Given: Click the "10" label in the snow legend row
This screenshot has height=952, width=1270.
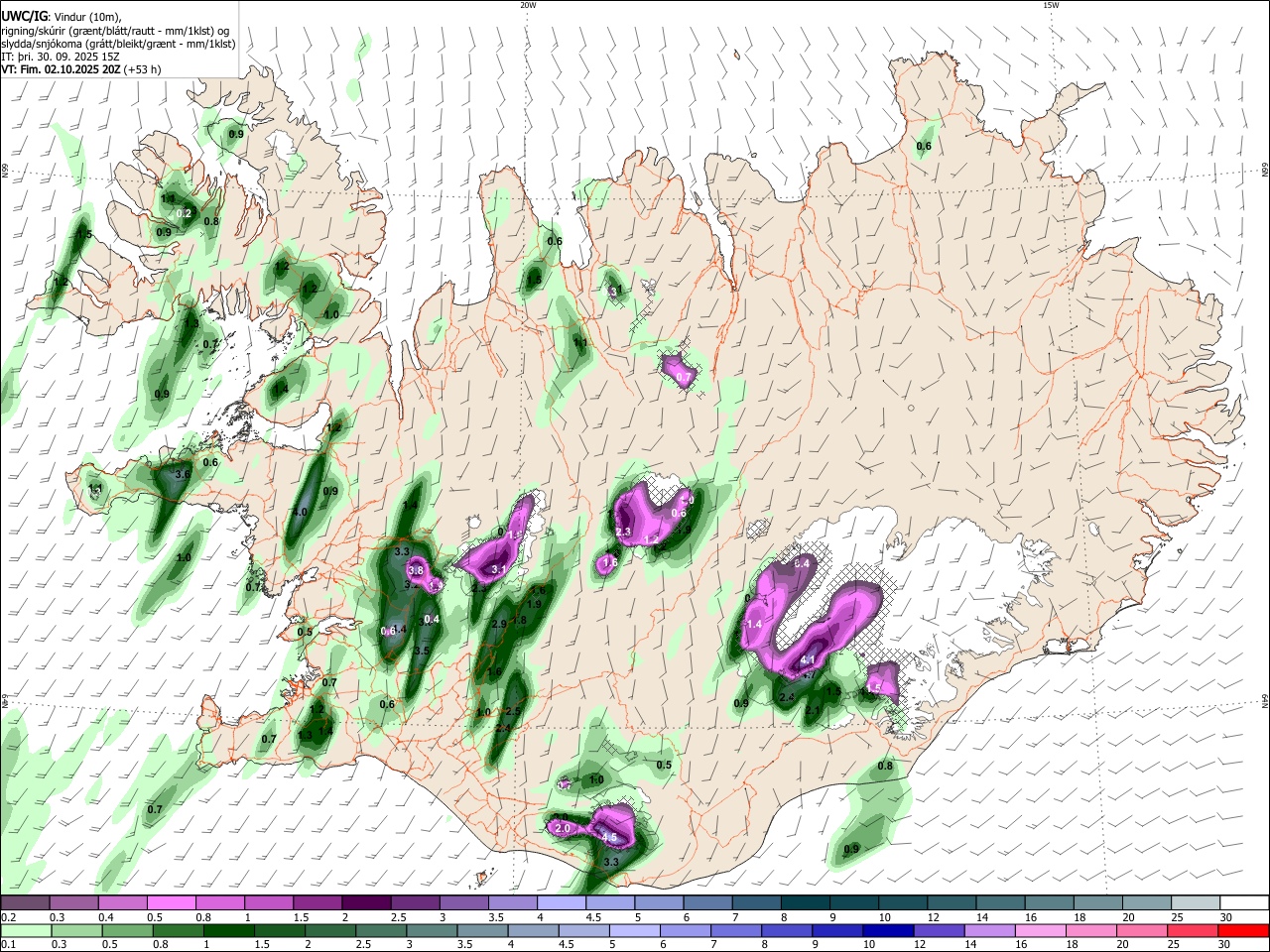Looking at the screenshot, I should click(x=884, y=917).
